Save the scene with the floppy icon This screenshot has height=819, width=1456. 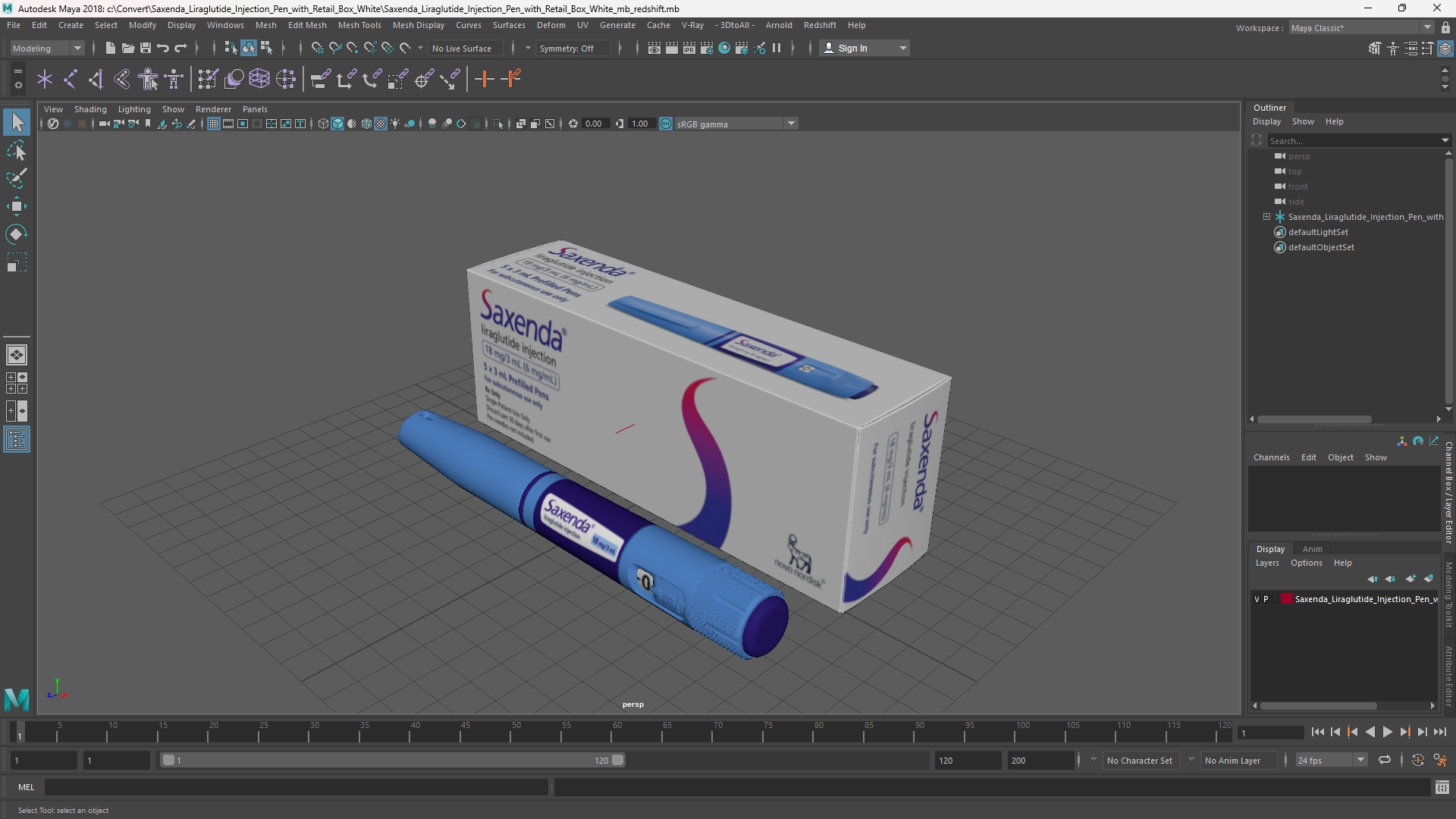[x=146, y=48]
